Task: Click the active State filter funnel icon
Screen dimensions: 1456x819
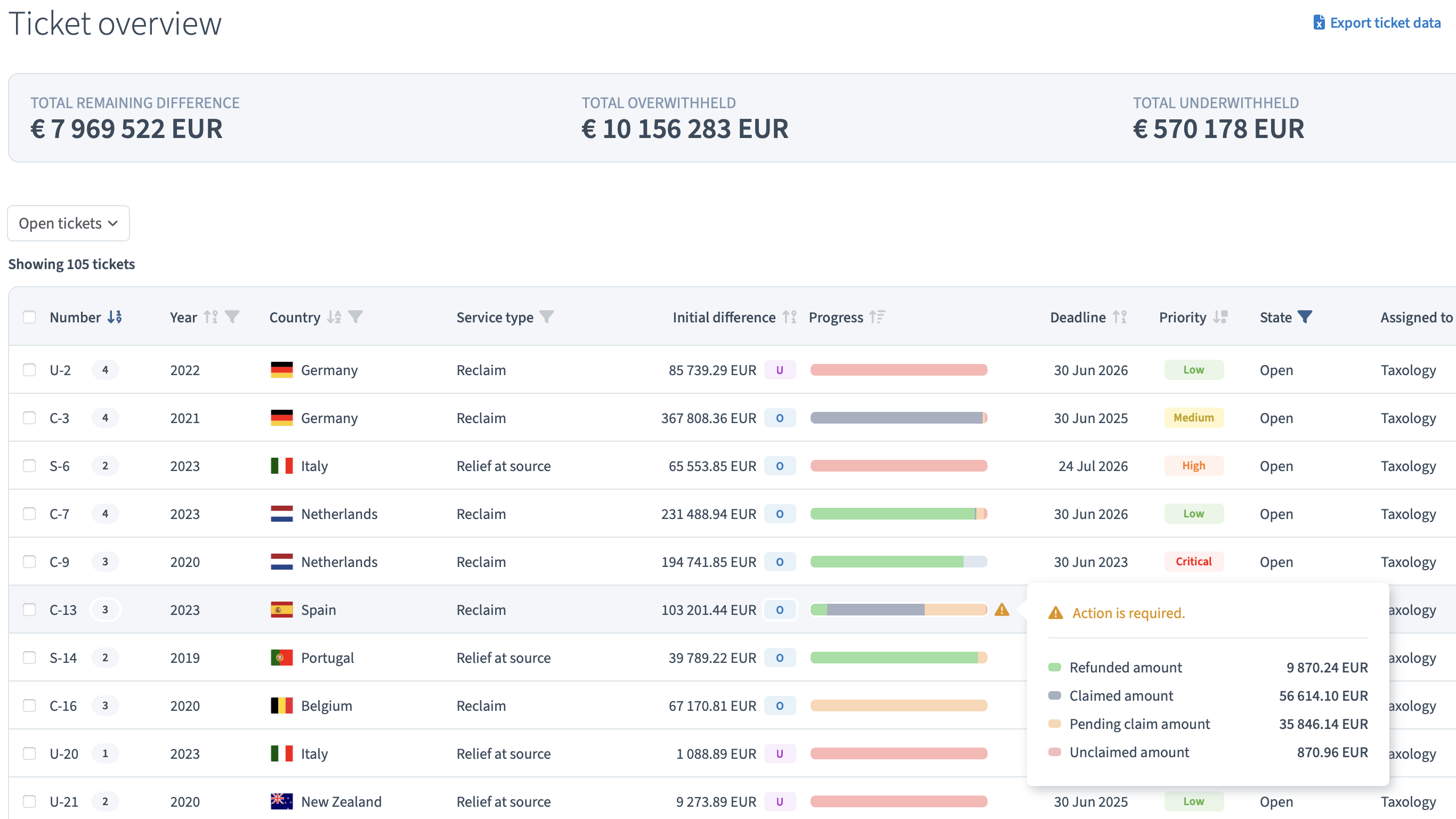Action: [1305, 317]
